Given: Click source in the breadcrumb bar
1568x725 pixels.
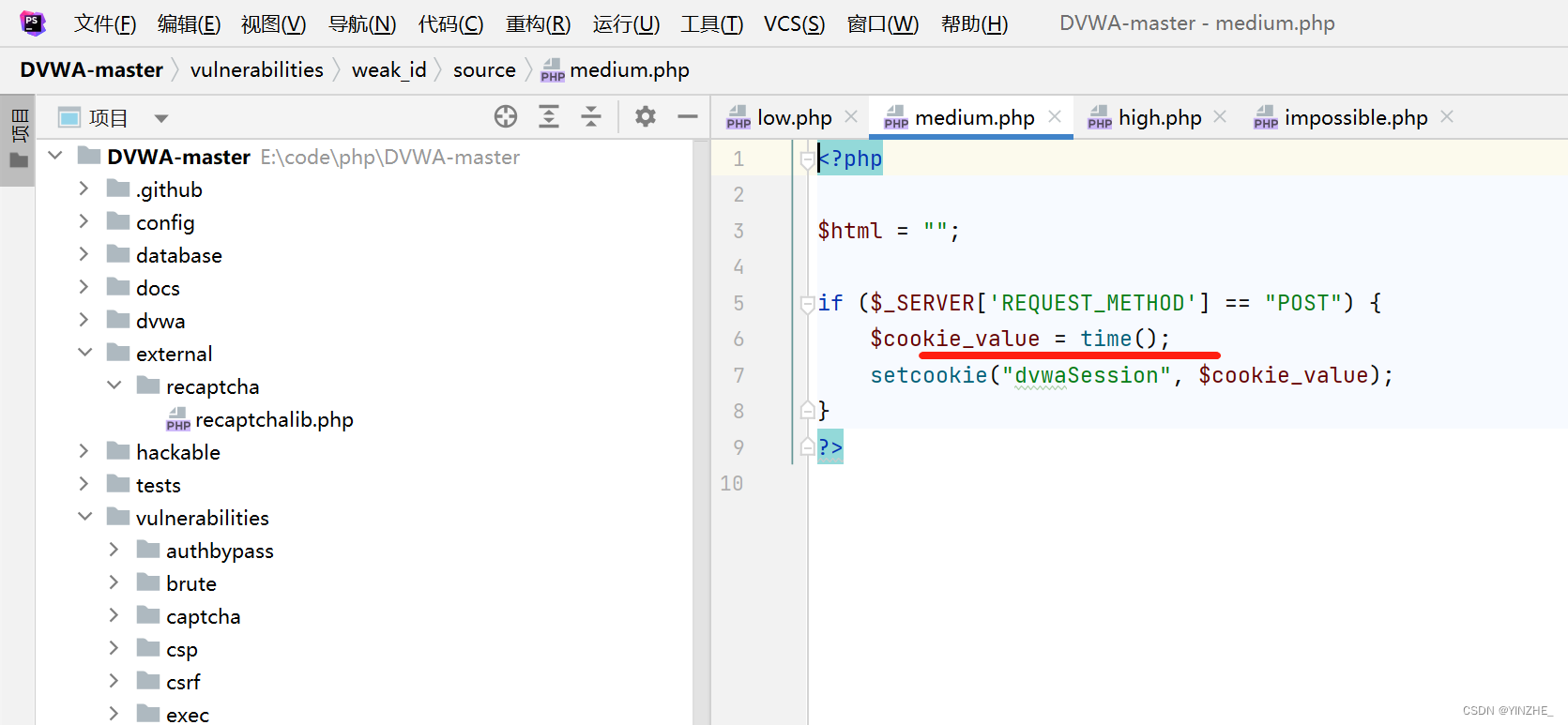Looking at the screenshot, I should coord(484,69).
